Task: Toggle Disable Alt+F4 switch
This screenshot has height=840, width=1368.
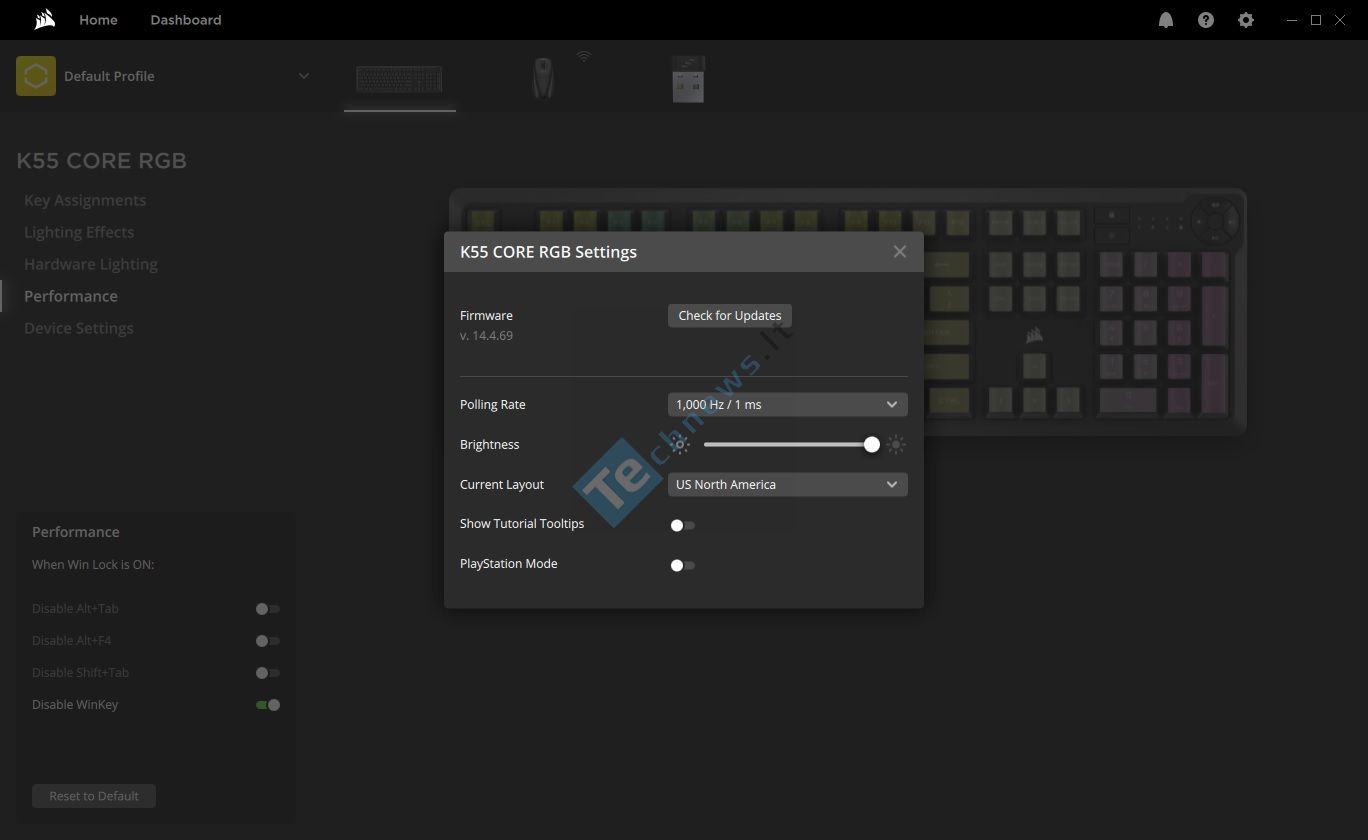Action: (268, 641)
